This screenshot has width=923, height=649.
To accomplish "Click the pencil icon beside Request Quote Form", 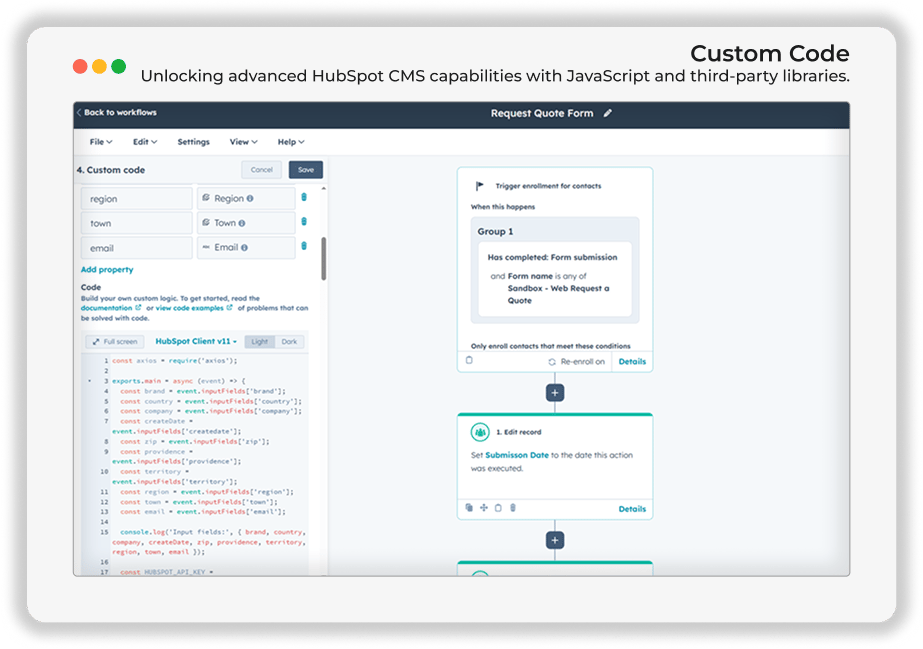I will click(x=607, y=113).
